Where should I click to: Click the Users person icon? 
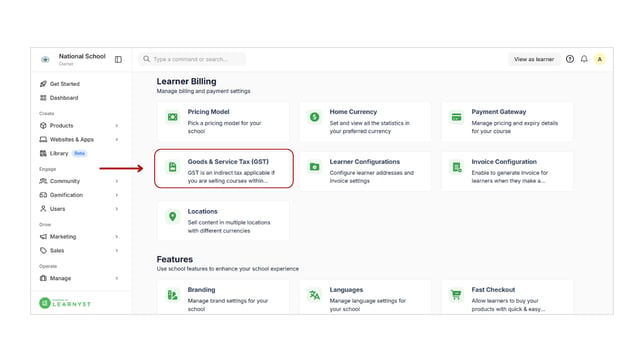(x=43, y=209)
